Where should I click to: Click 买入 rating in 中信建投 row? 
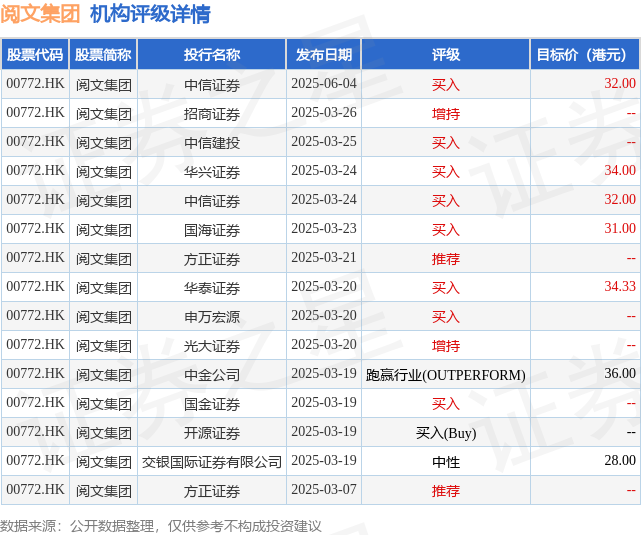click(x=446, y=143)
